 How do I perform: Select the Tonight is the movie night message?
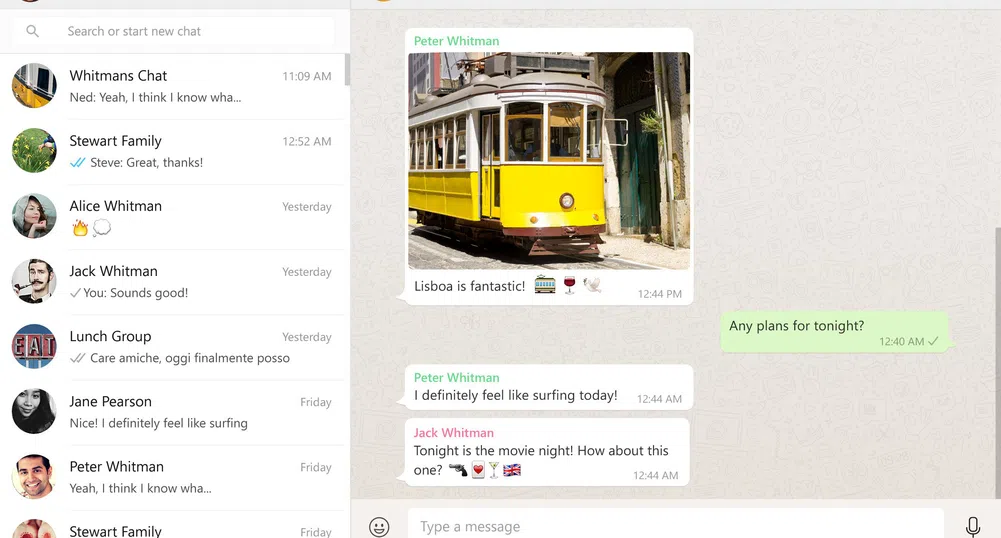(x=547, y=452)
